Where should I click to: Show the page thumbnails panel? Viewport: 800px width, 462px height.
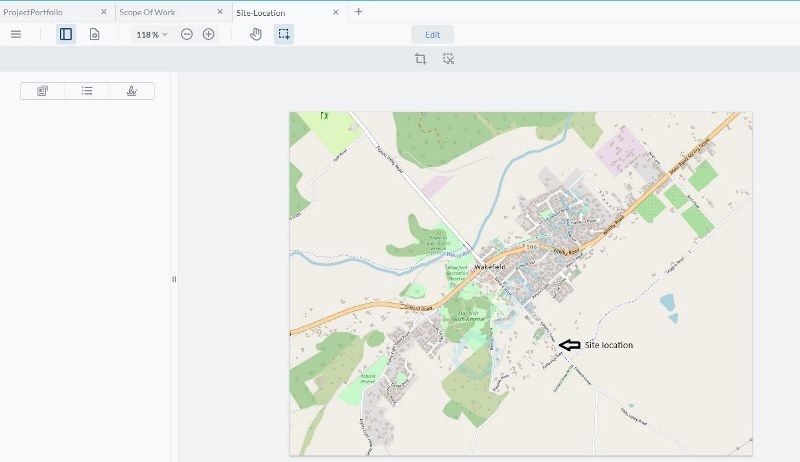[x=43, y=91]
